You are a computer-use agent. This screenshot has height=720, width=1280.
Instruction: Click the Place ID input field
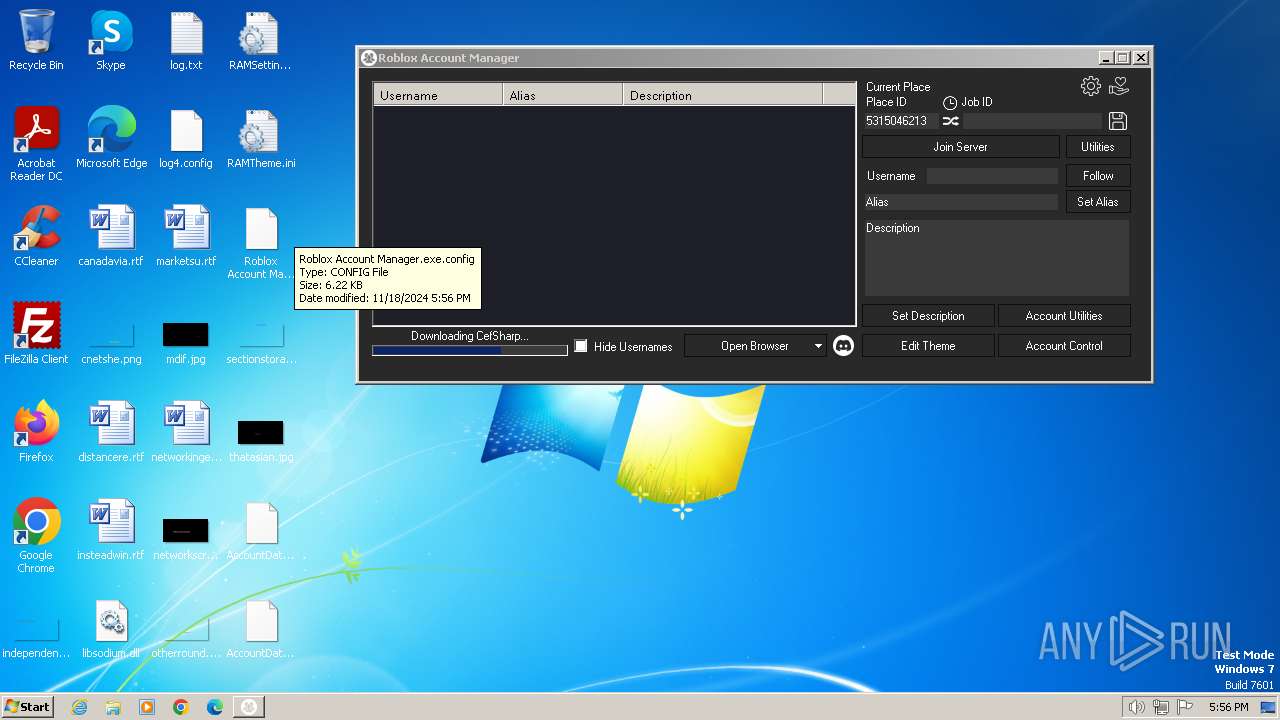click(900, 121)
